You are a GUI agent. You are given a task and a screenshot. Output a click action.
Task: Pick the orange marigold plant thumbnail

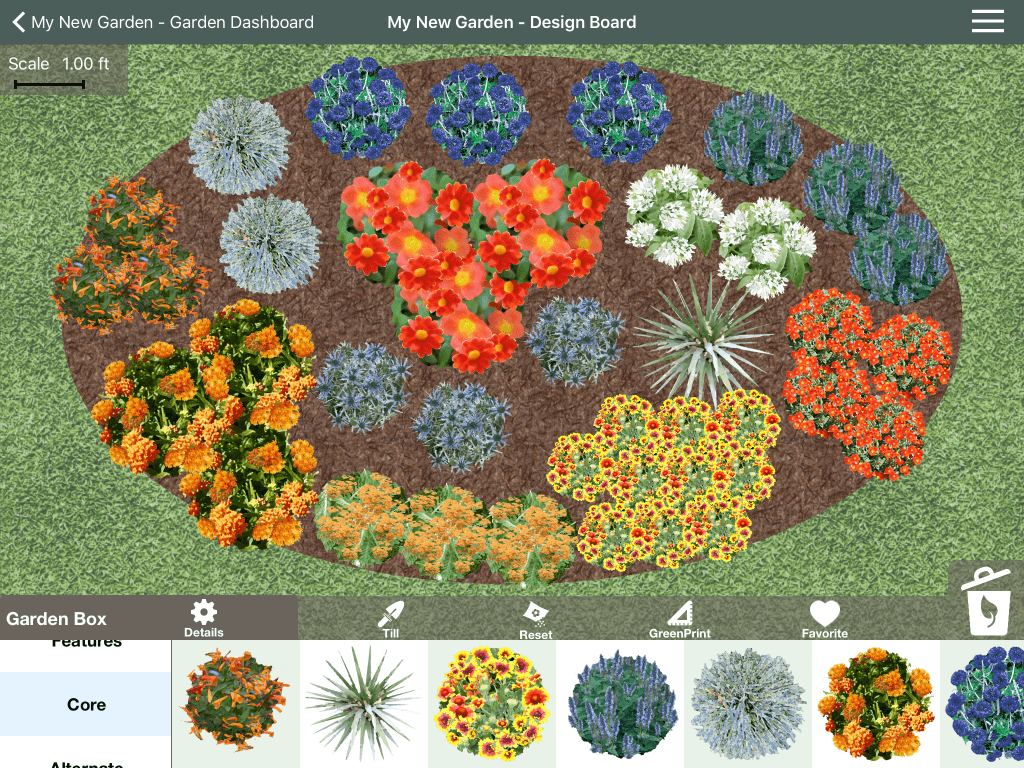pos(876,704)
